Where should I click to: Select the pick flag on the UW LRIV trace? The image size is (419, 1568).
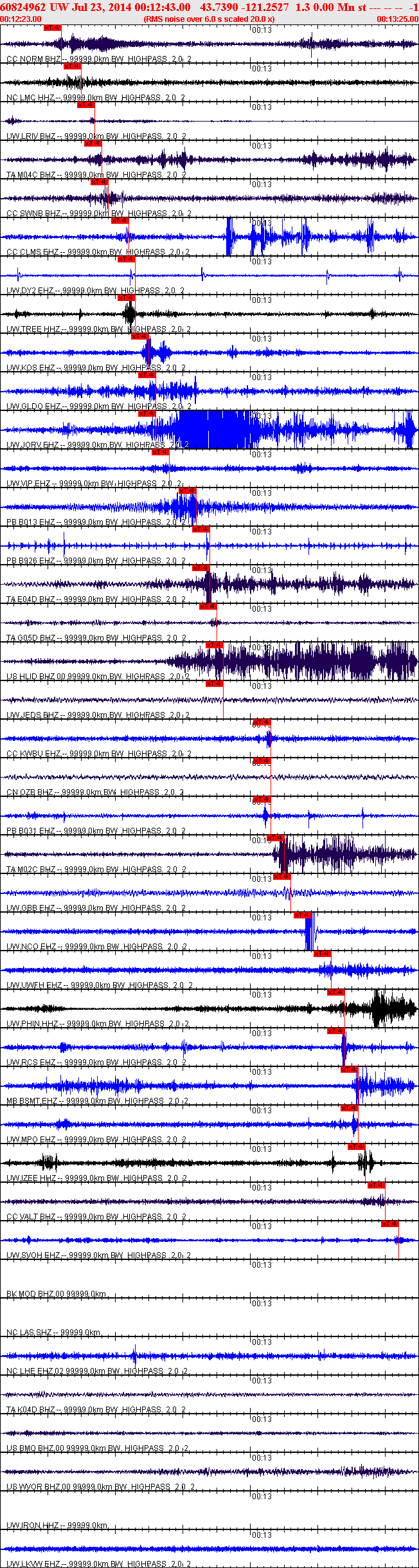click(x=86, y=105)
